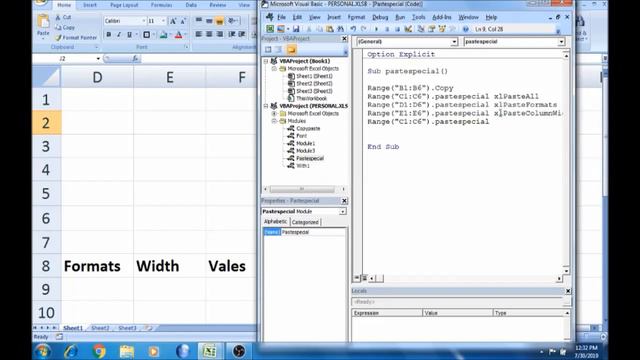Select the ThisWorkbook object in project tree

[311, 98]
